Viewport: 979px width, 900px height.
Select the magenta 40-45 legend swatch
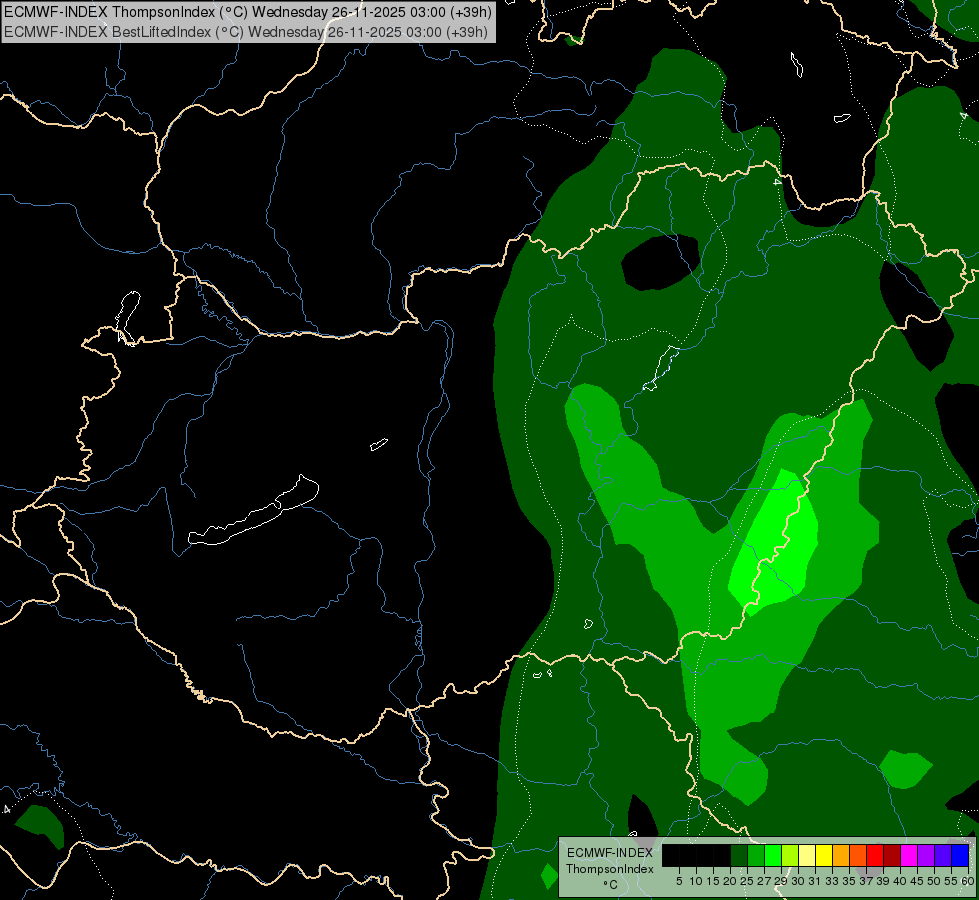pyautogui.click(x=908, y=855)
